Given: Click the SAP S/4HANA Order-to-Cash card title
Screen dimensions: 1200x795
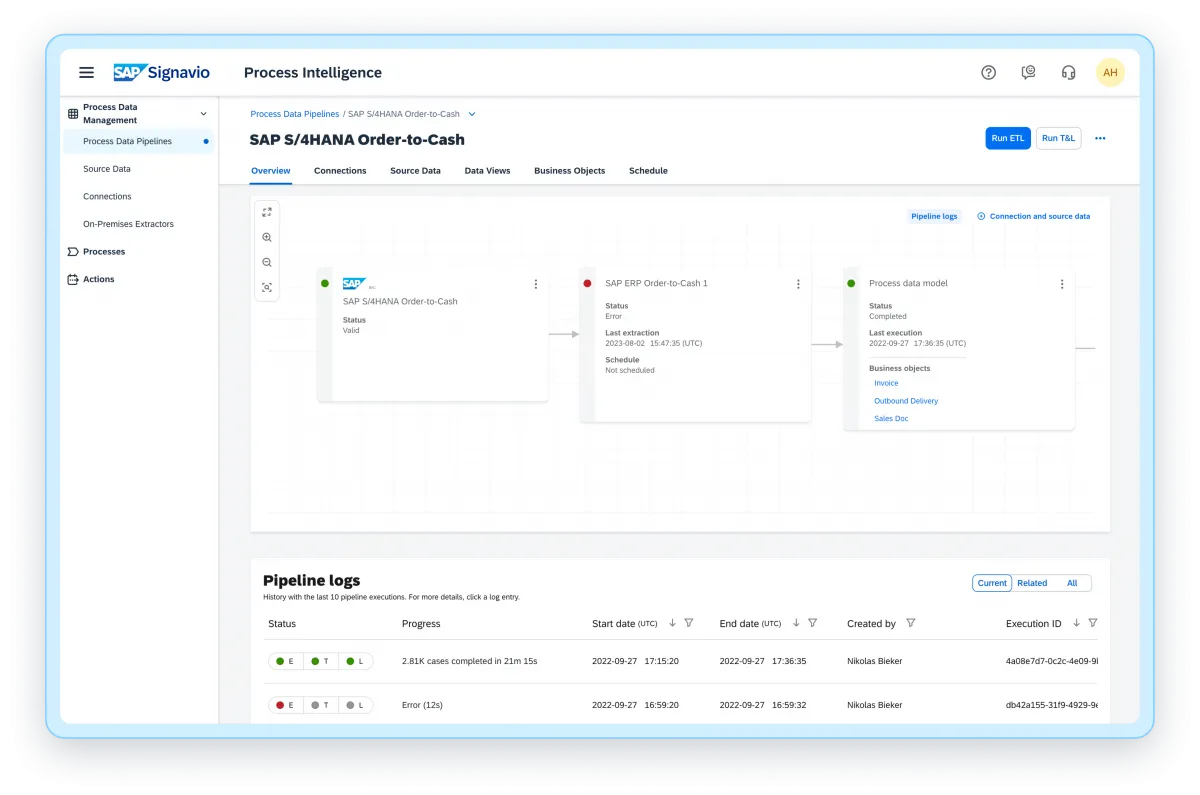Looking at the screenshot, I should [400, 301].
